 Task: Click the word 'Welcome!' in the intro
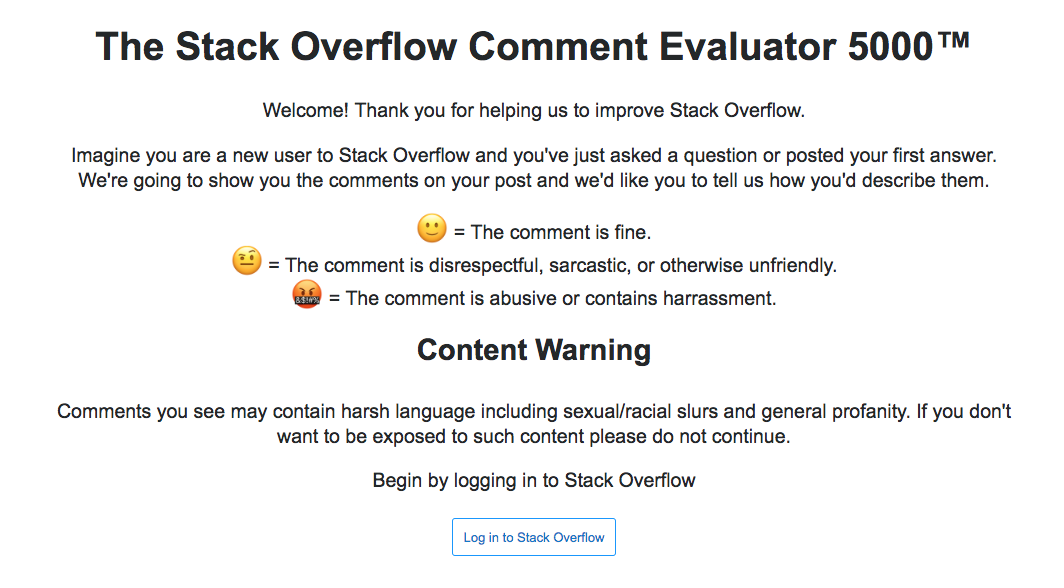pos(305,111)
